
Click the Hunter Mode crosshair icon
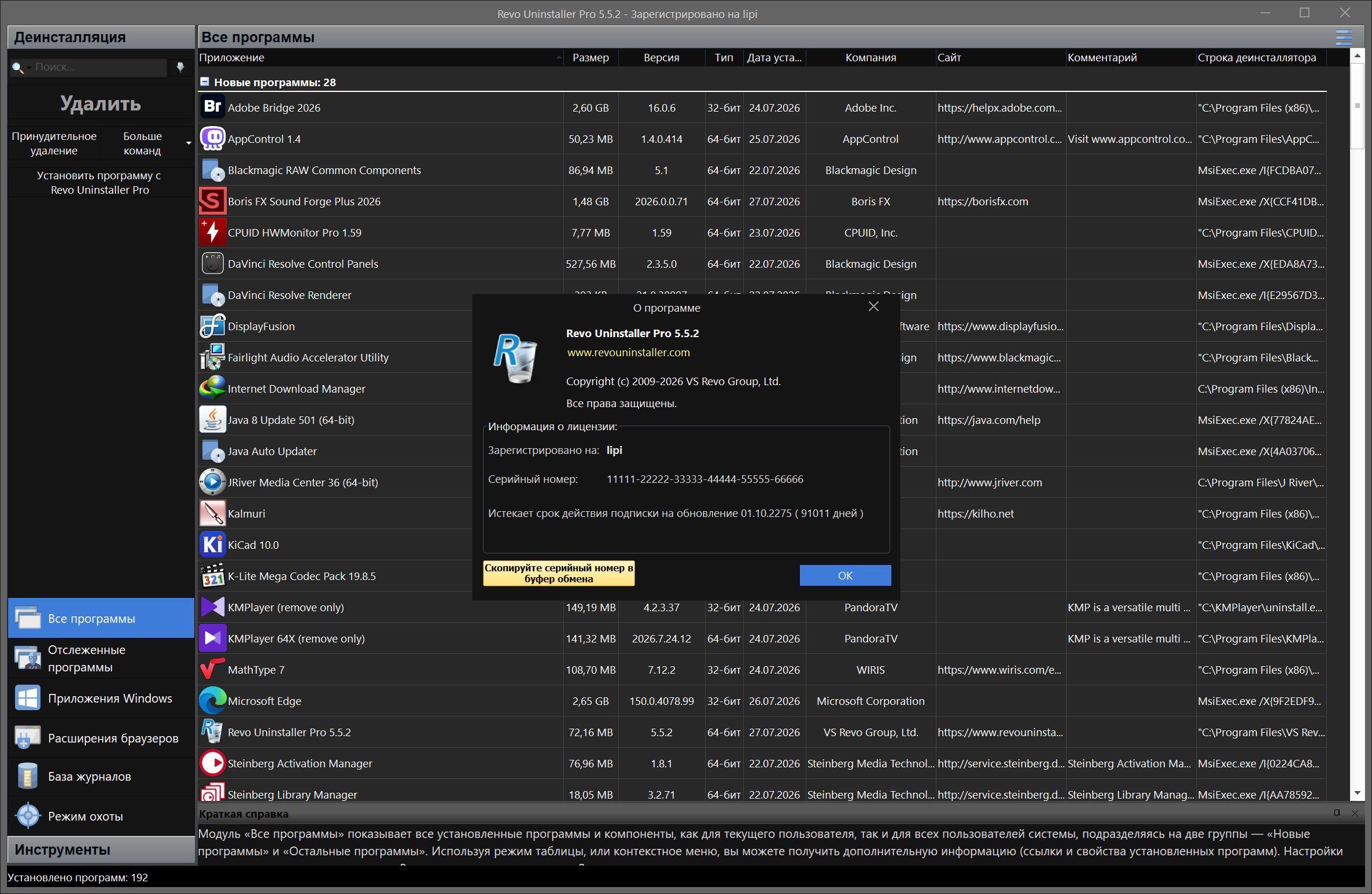[x=28, y=816]
